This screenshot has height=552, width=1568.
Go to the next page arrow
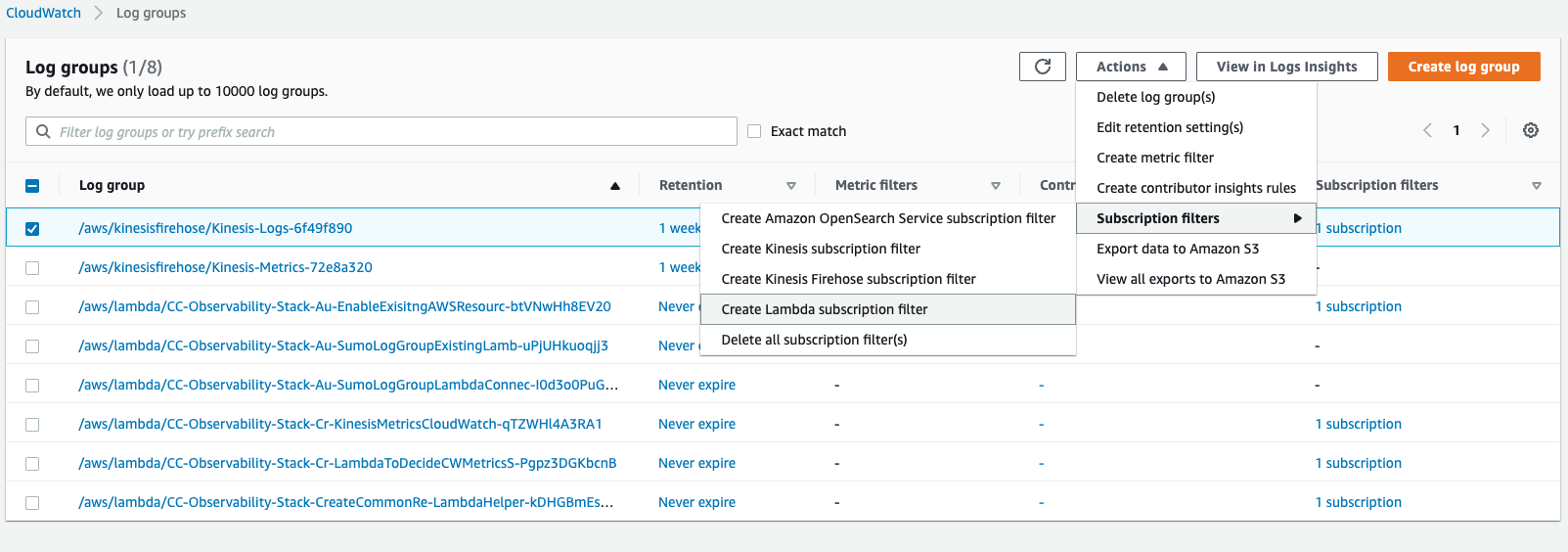tap(1485, 130)
